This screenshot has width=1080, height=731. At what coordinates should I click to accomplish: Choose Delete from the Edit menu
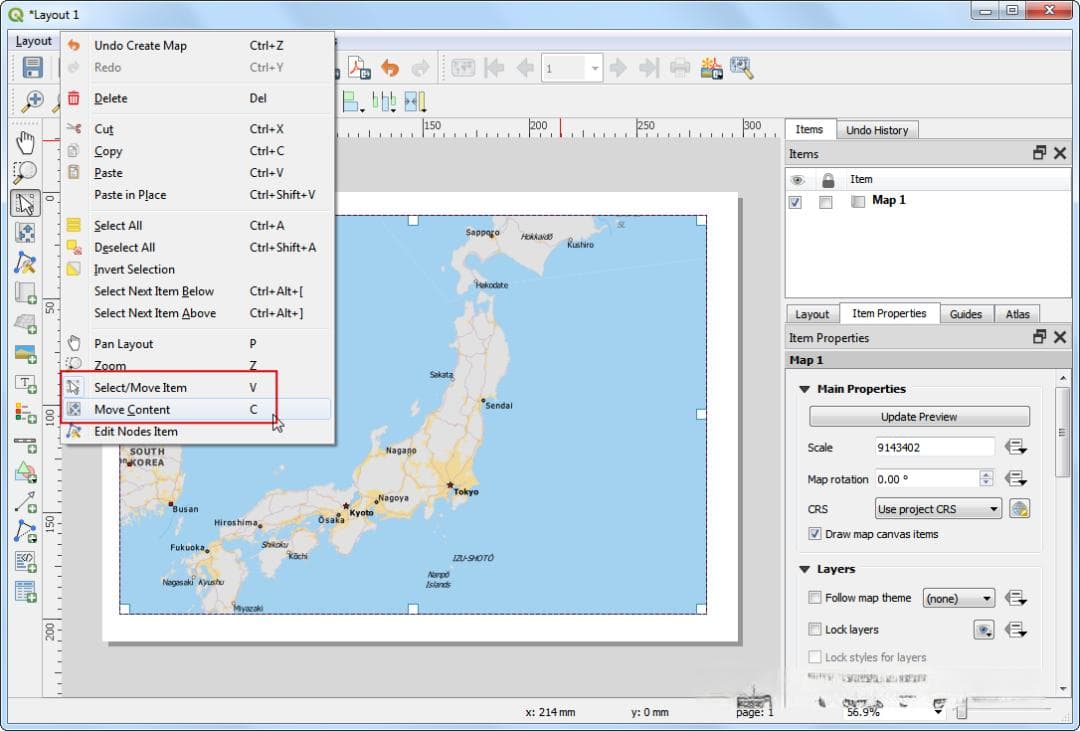[x=197, y=98]
